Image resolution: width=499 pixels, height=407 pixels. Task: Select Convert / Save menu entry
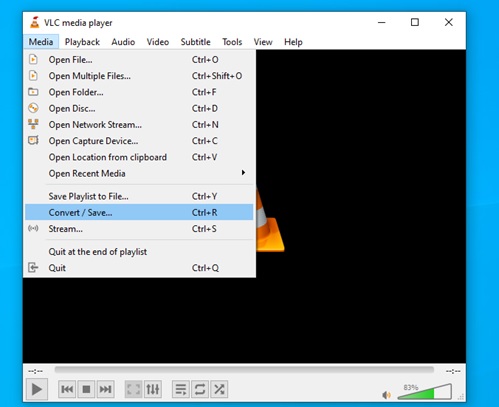(x=139, y=212)
